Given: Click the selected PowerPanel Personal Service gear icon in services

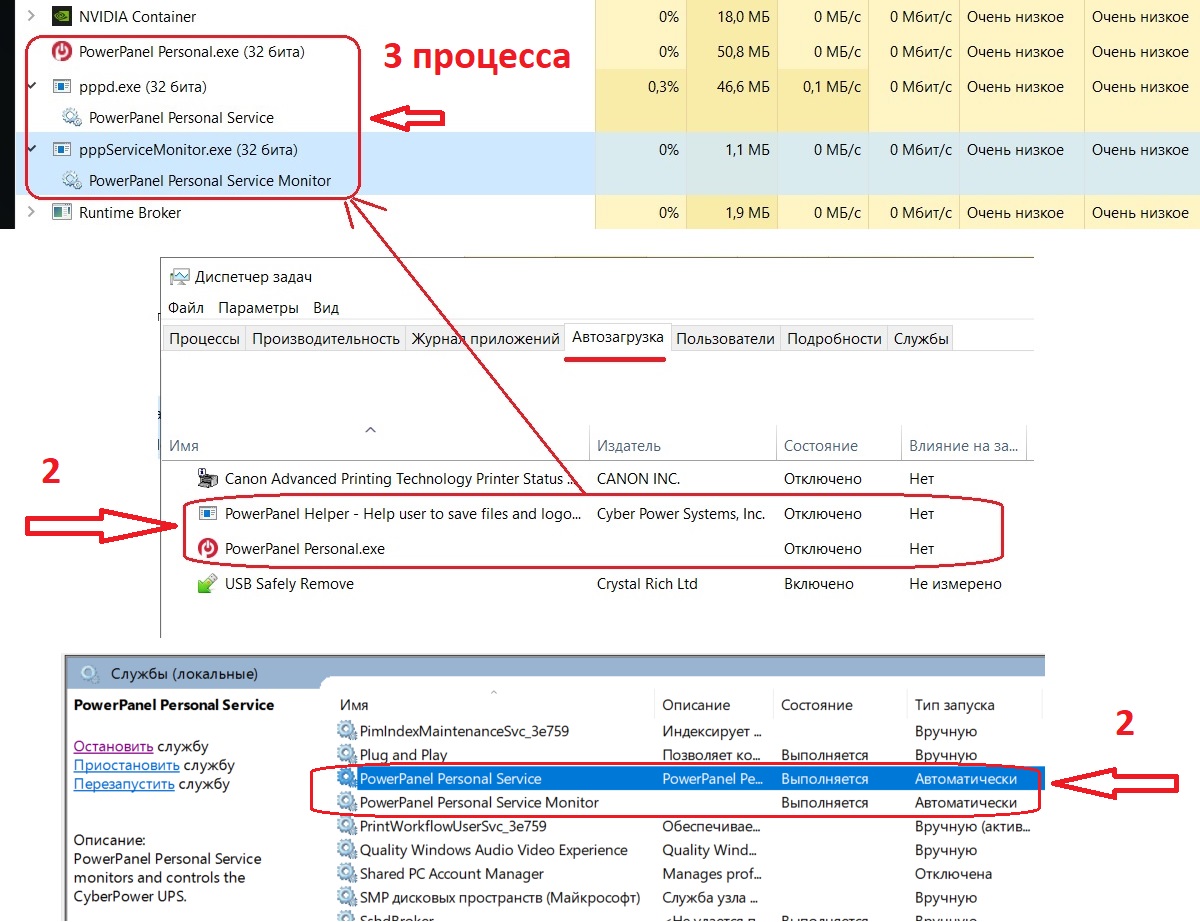Looking at the screenshot, I should pos(347,778).
